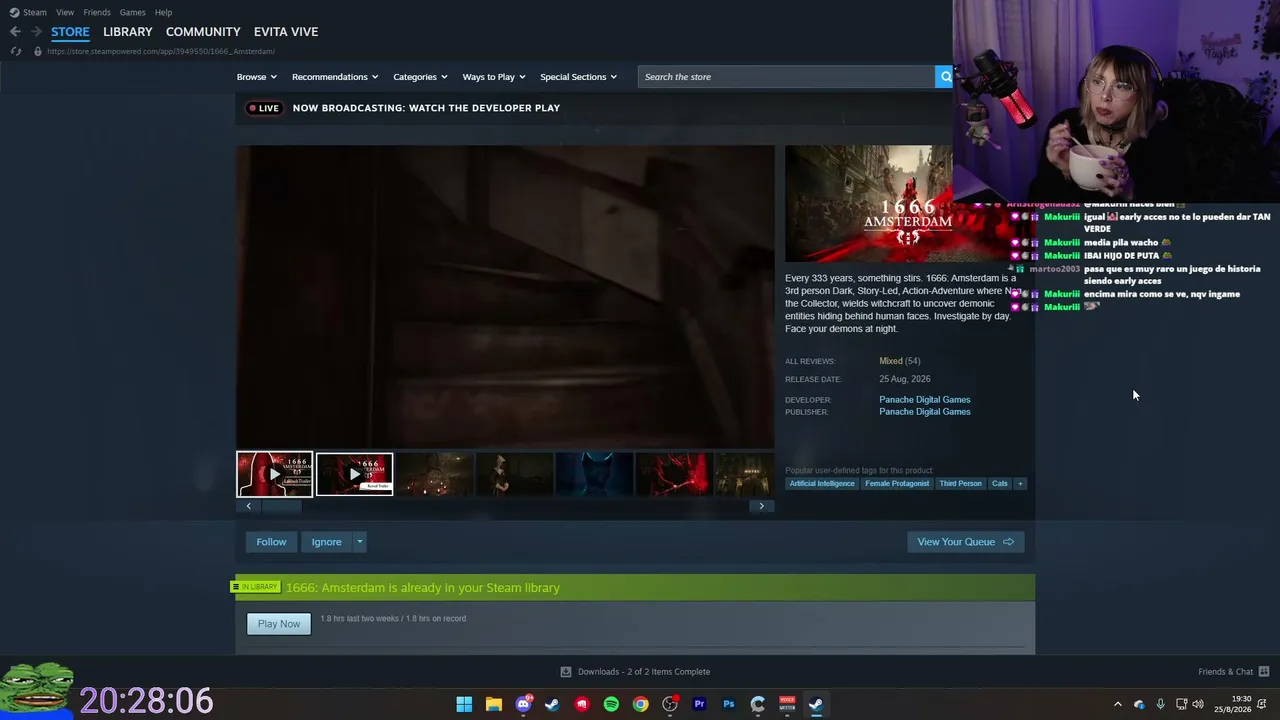Open the Browse dropdown

257,77
